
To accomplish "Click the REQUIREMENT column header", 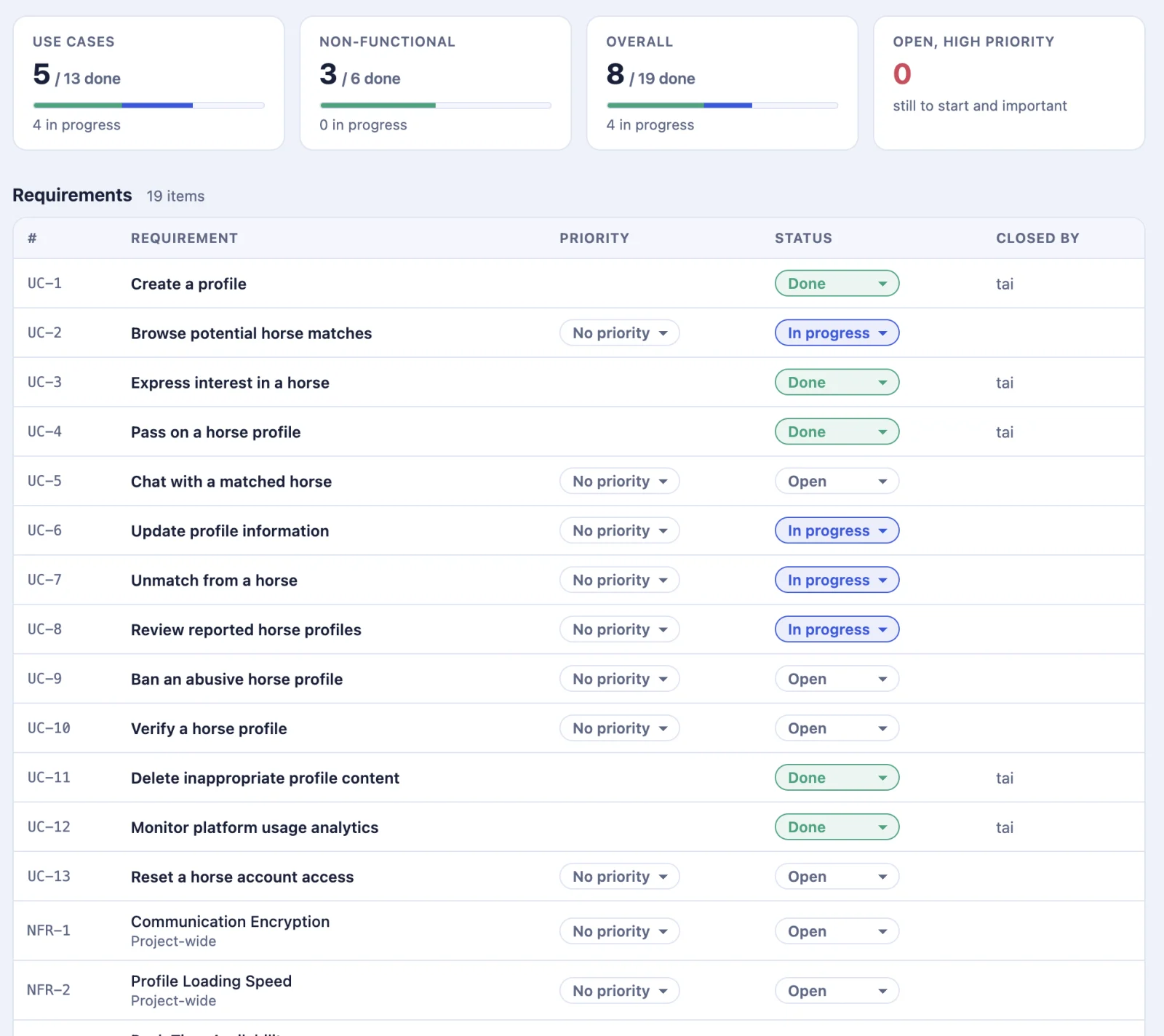I will coord(184,239).
